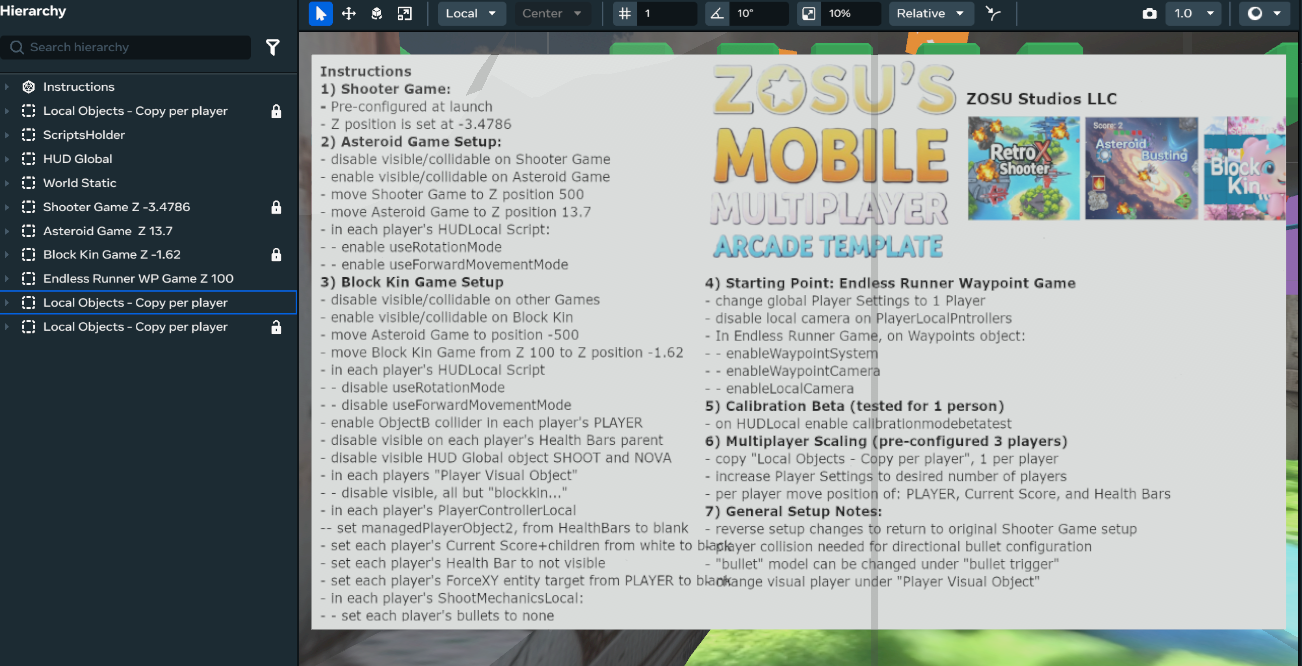Open the viewport display mode dropdown

(1265, 14)
